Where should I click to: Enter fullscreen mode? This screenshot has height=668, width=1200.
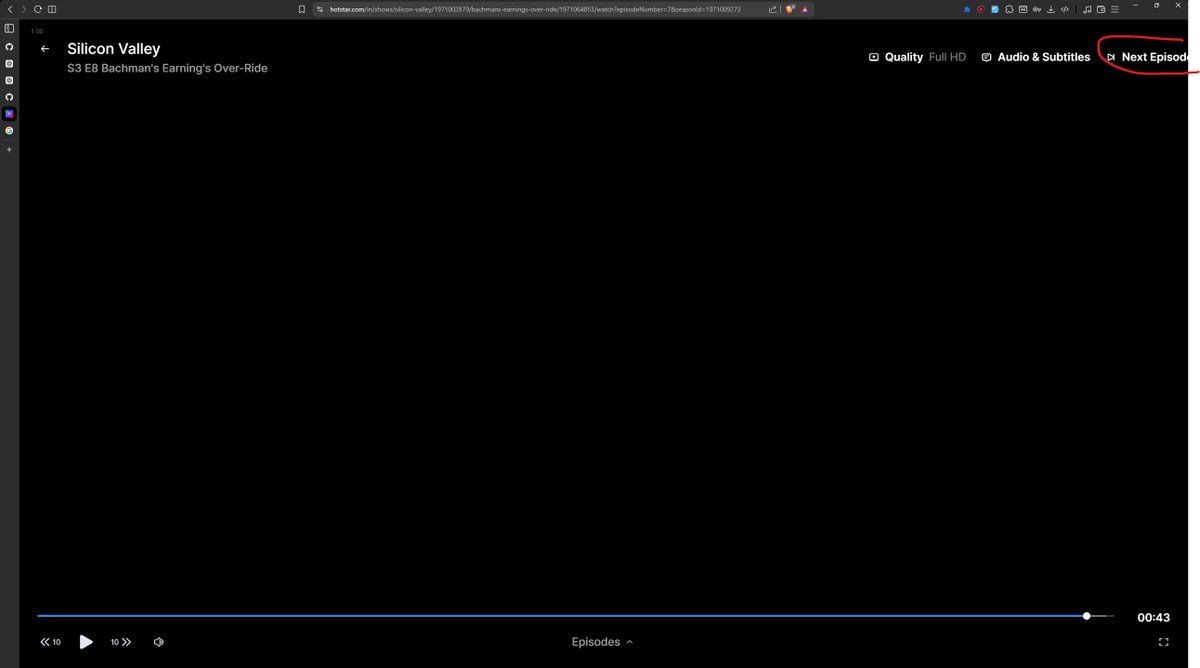click(1163, 642)
